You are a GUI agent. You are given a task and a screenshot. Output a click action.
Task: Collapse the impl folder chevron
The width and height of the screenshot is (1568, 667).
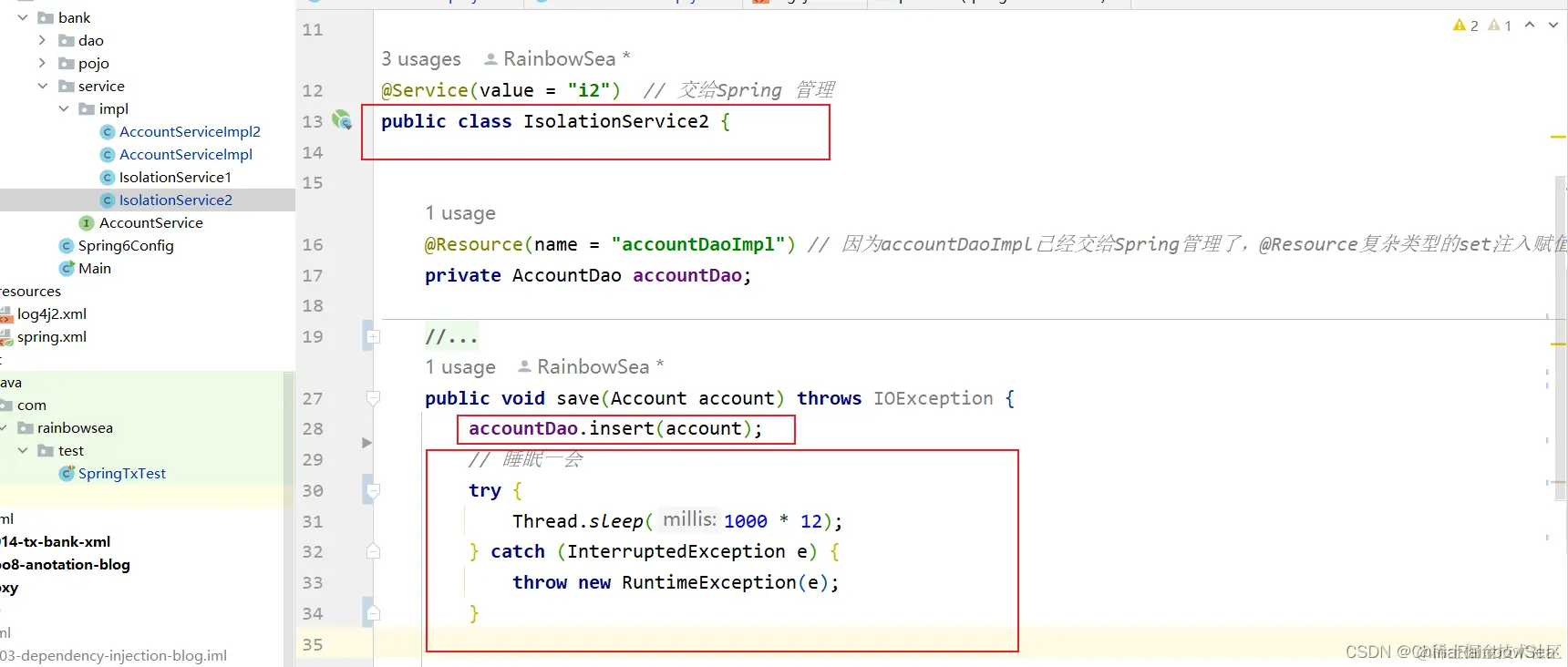(x=64, y=108)
